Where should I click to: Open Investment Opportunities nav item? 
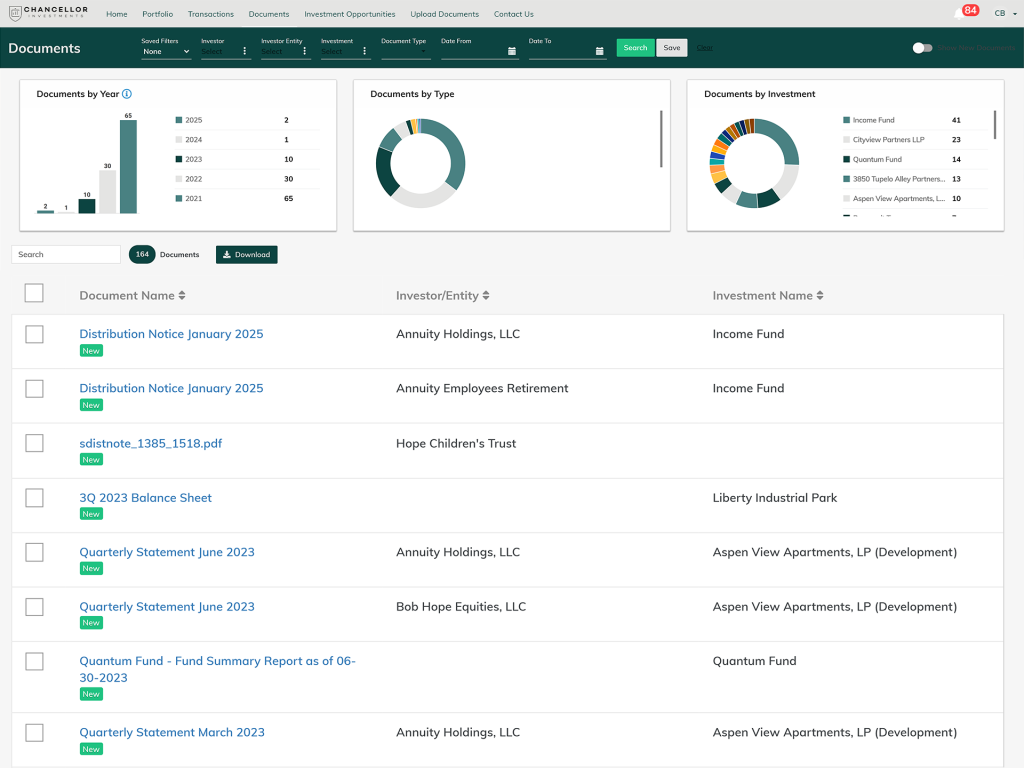pos(349,14)
